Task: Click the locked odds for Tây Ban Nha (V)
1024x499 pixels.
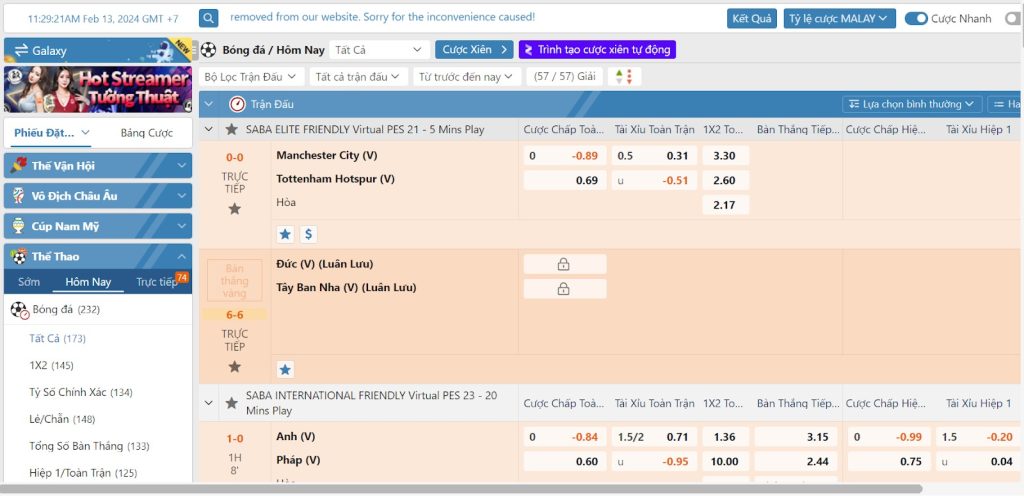Action: tap(565, 289)
